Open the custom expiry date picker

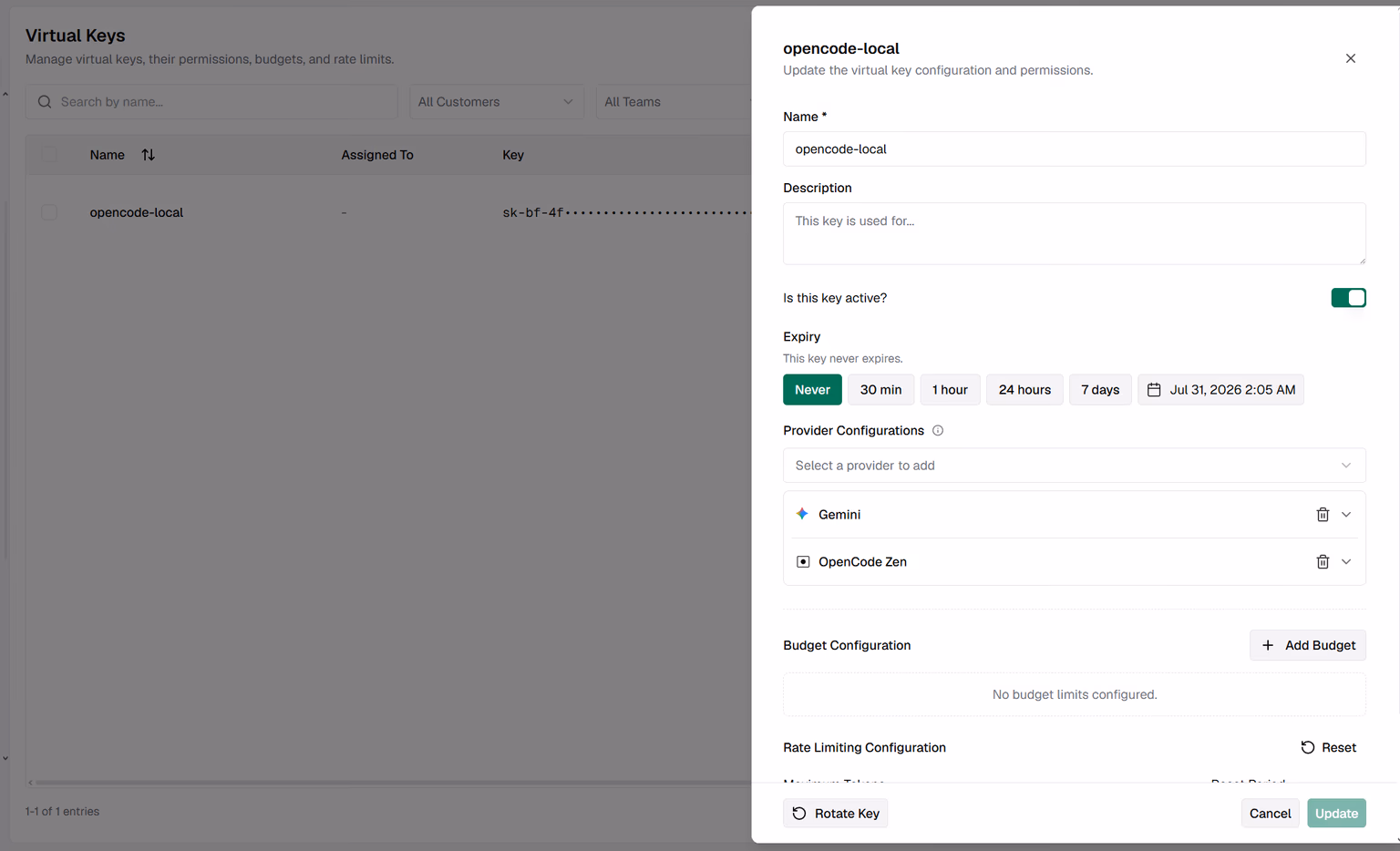(1220, 390)
